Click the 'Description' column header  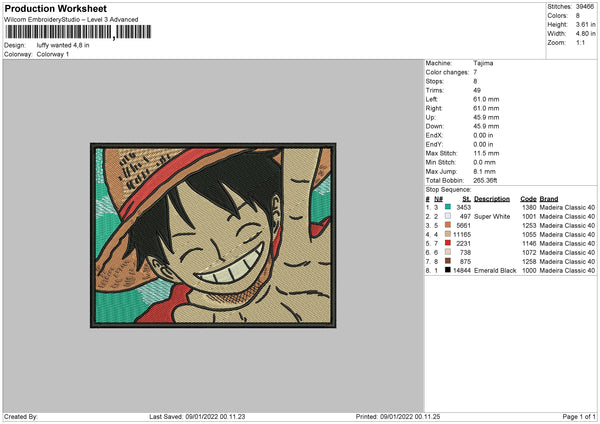point(492,199)
